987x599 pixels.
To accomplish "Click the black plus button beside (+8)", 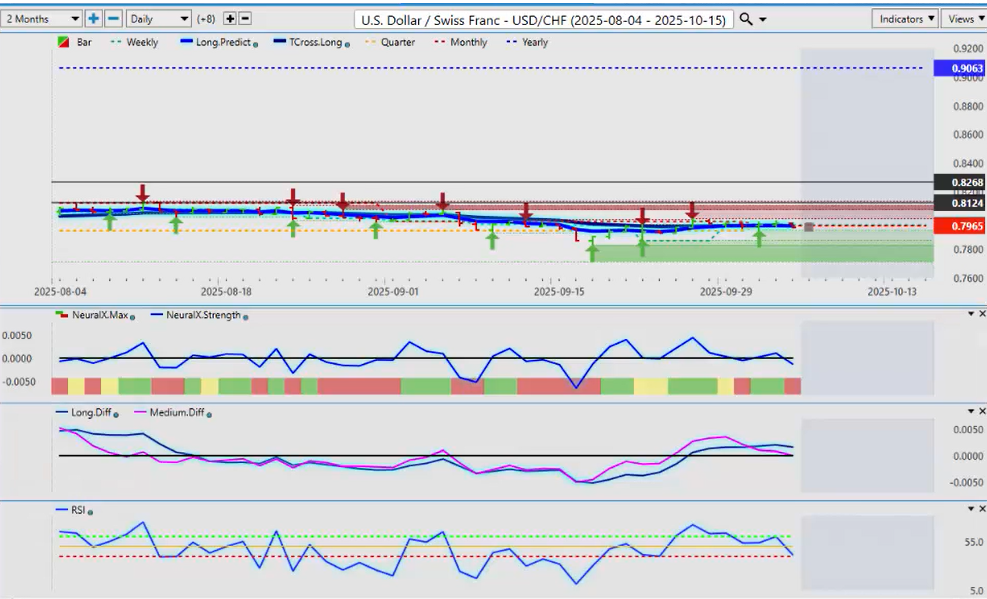I will [229, 19].
